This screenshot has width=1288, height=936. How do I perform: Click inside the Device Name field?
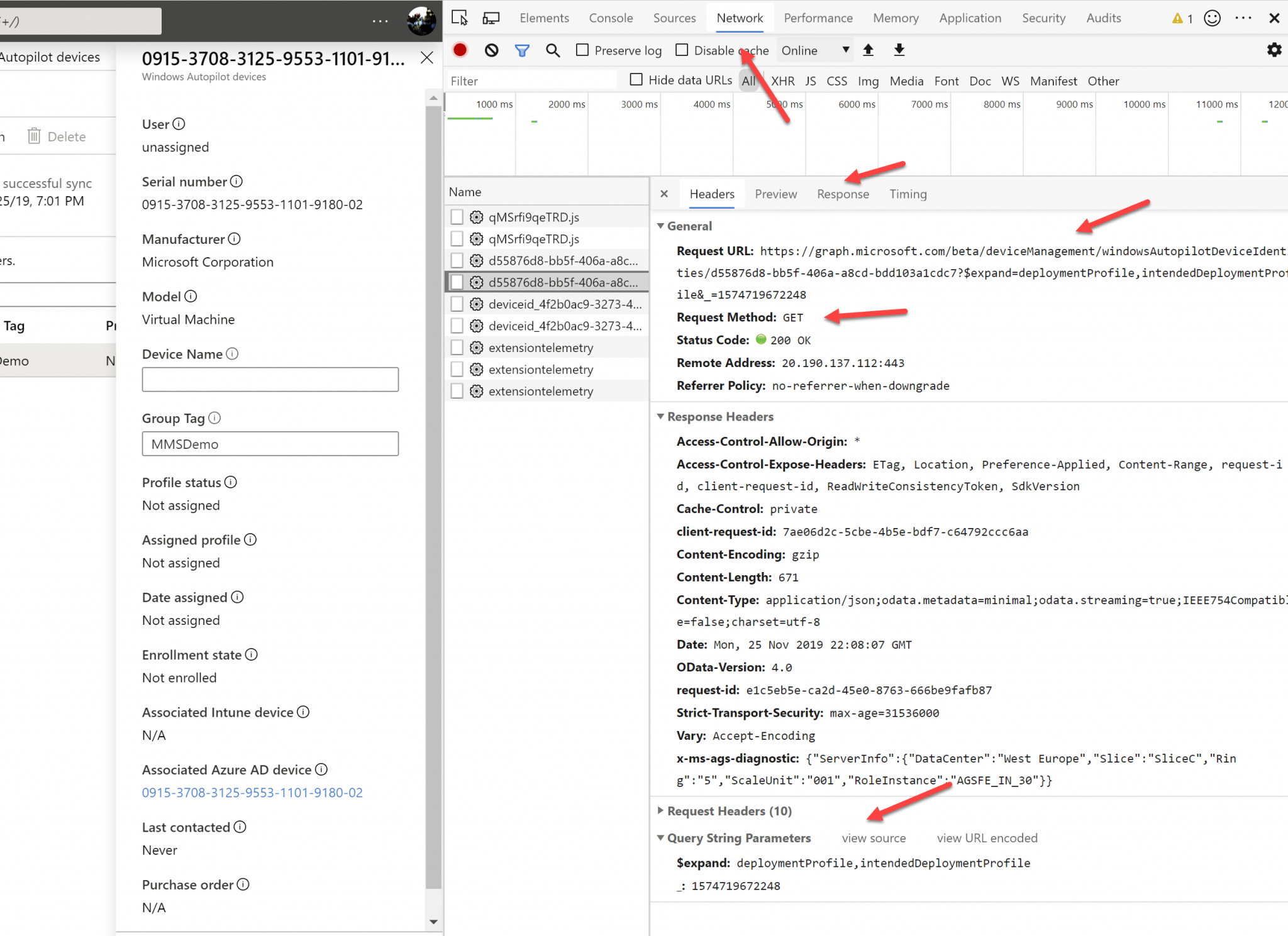point(270,379)
